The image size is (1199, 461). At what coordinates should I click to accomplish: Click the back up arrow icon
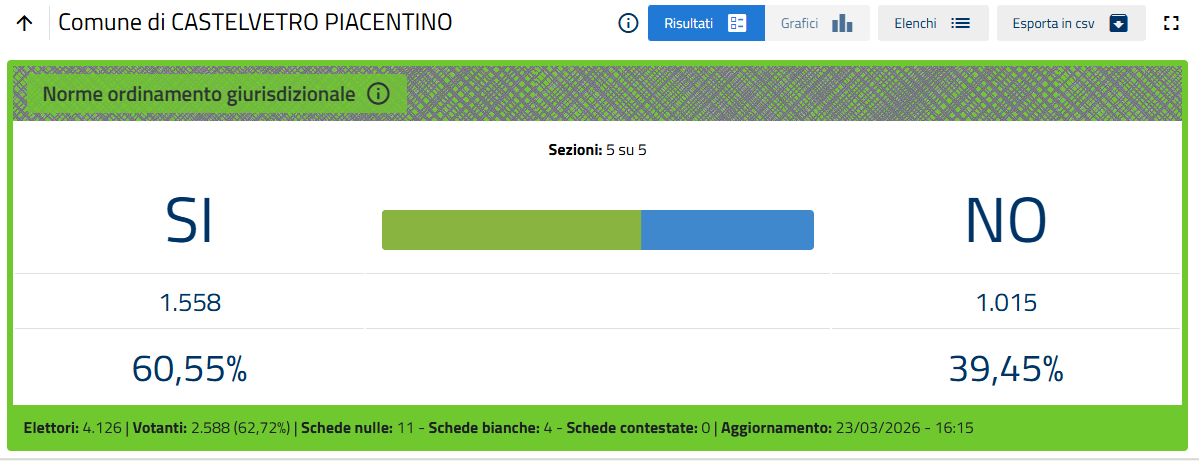point(25,23)
